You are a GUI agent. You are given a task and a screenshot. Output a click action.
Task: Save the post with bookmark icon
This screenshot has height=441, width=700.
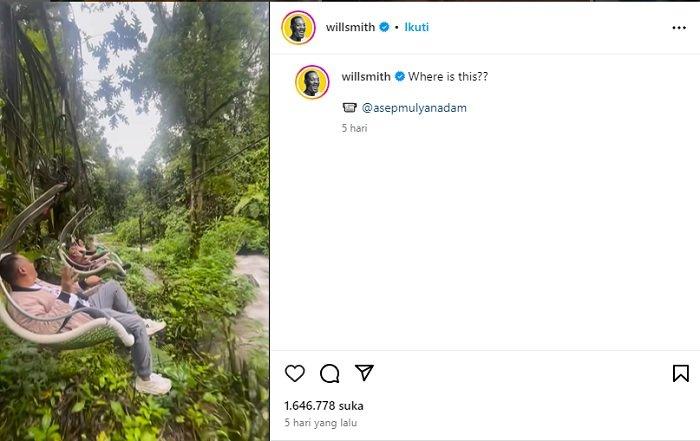coord(680,373)
